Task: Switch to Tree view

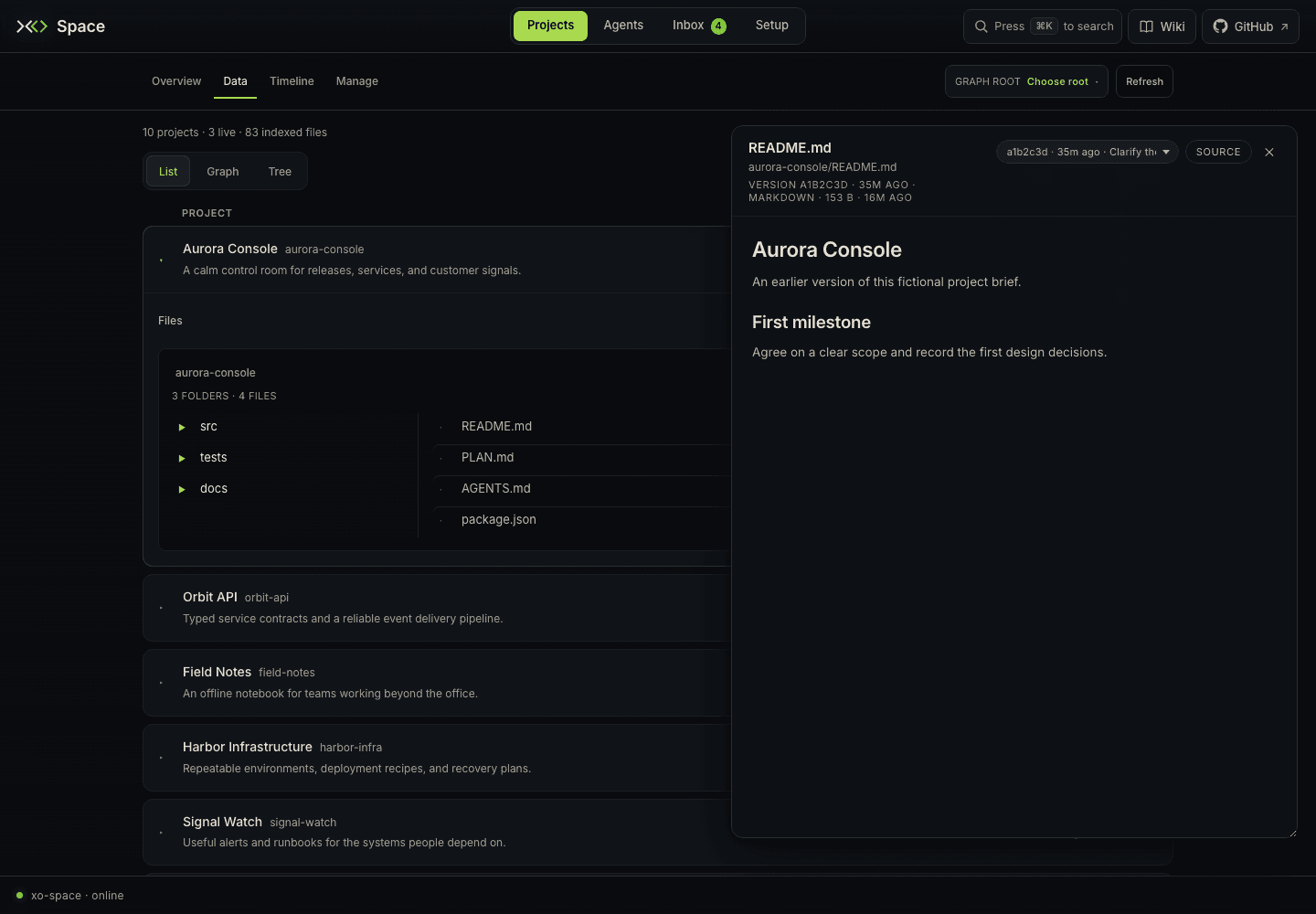Action: click(x=280, y=172)
